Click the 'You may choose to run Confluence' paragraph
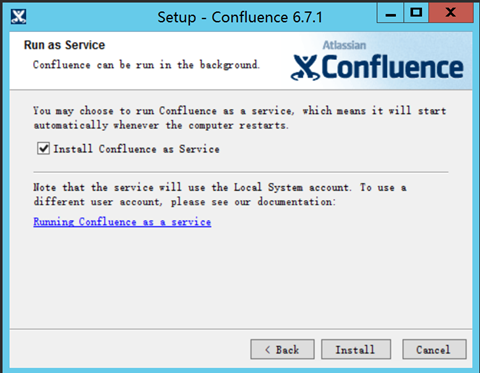The image size is (480, 373). [239, 118]
